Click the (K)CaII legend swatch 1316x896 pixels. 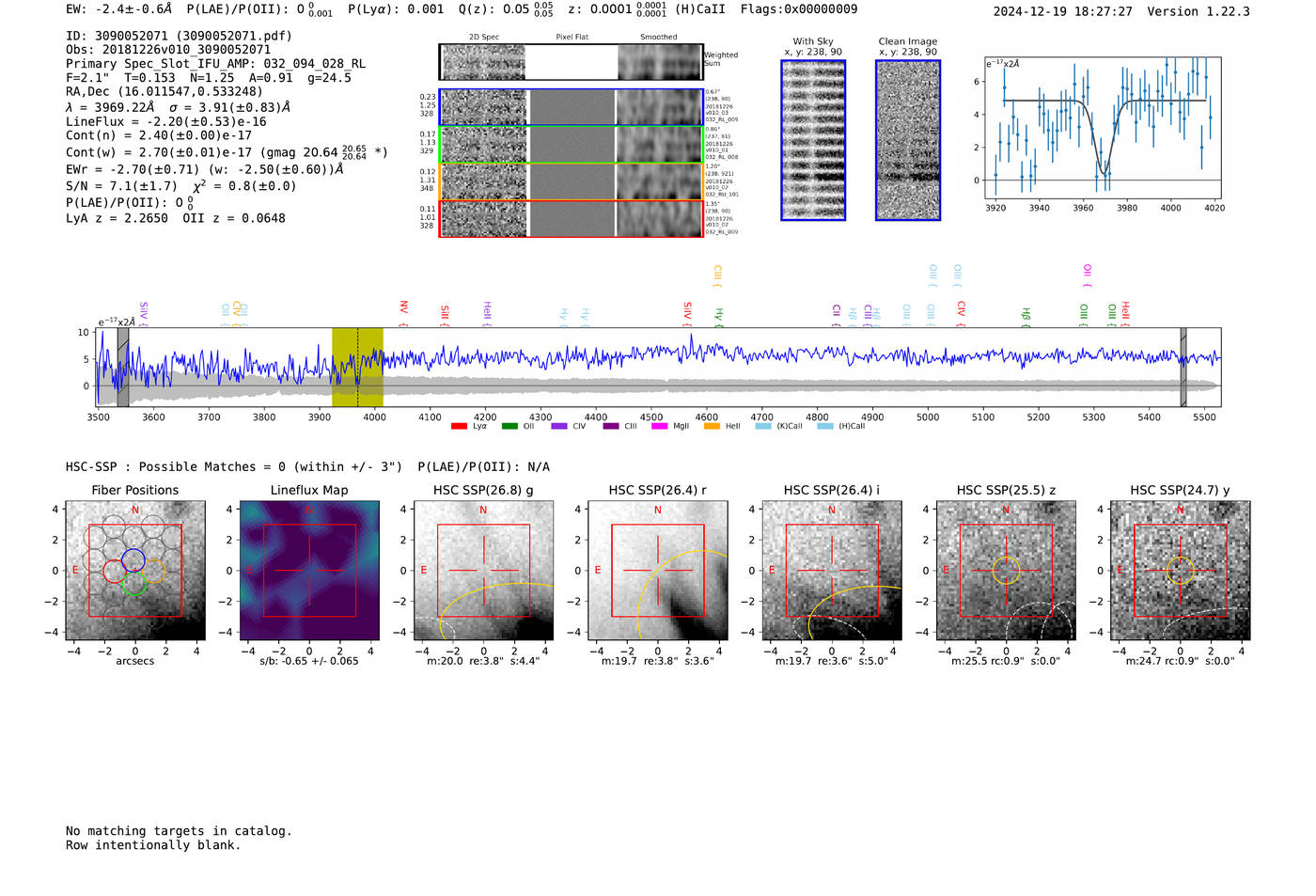pos(763,426)
